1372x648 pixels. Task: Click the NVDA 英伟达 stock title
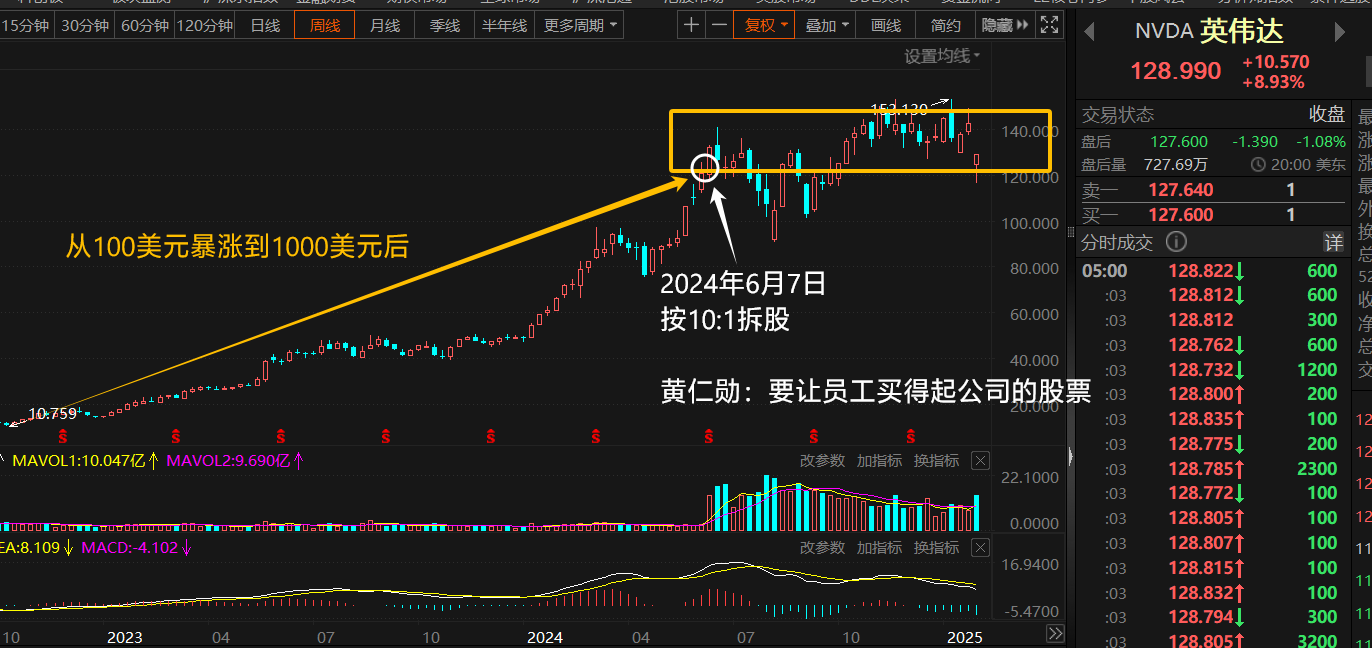pyautogui.click(x=1209, y=32)
